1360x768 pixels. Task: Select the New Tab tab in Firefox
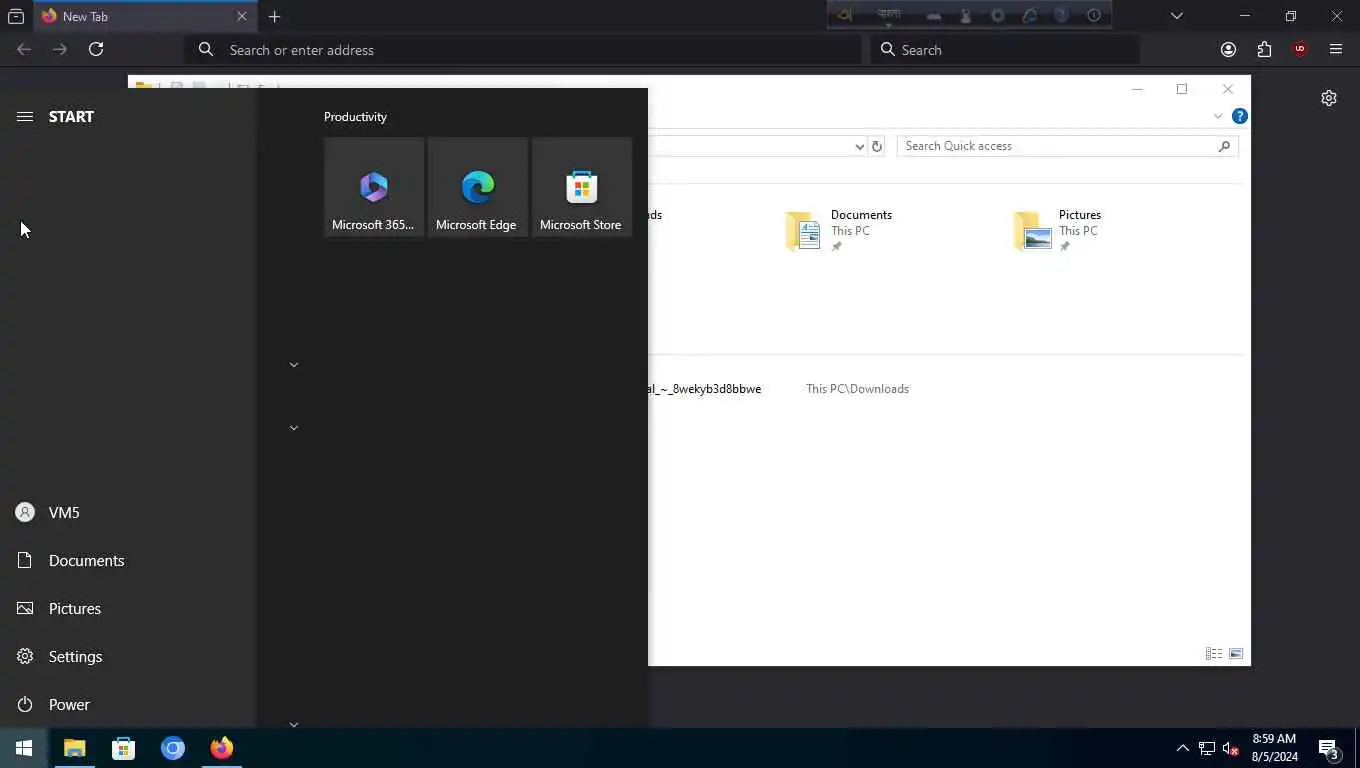pyautogui.click(x=146, y=17)
